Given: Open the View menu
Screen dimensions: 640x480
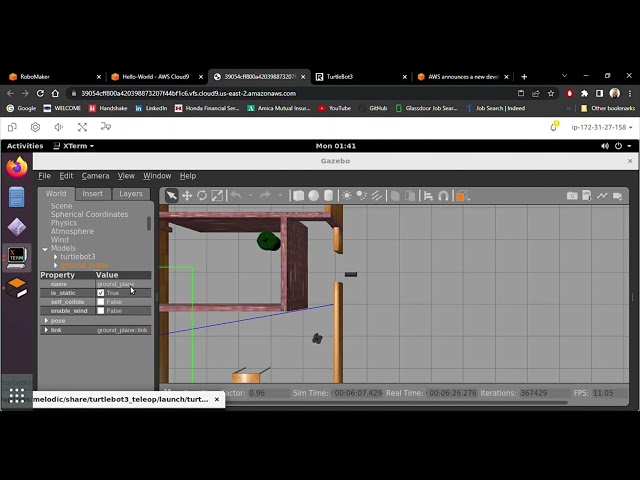Looking at the screenshot, I should tap(126, 176).
